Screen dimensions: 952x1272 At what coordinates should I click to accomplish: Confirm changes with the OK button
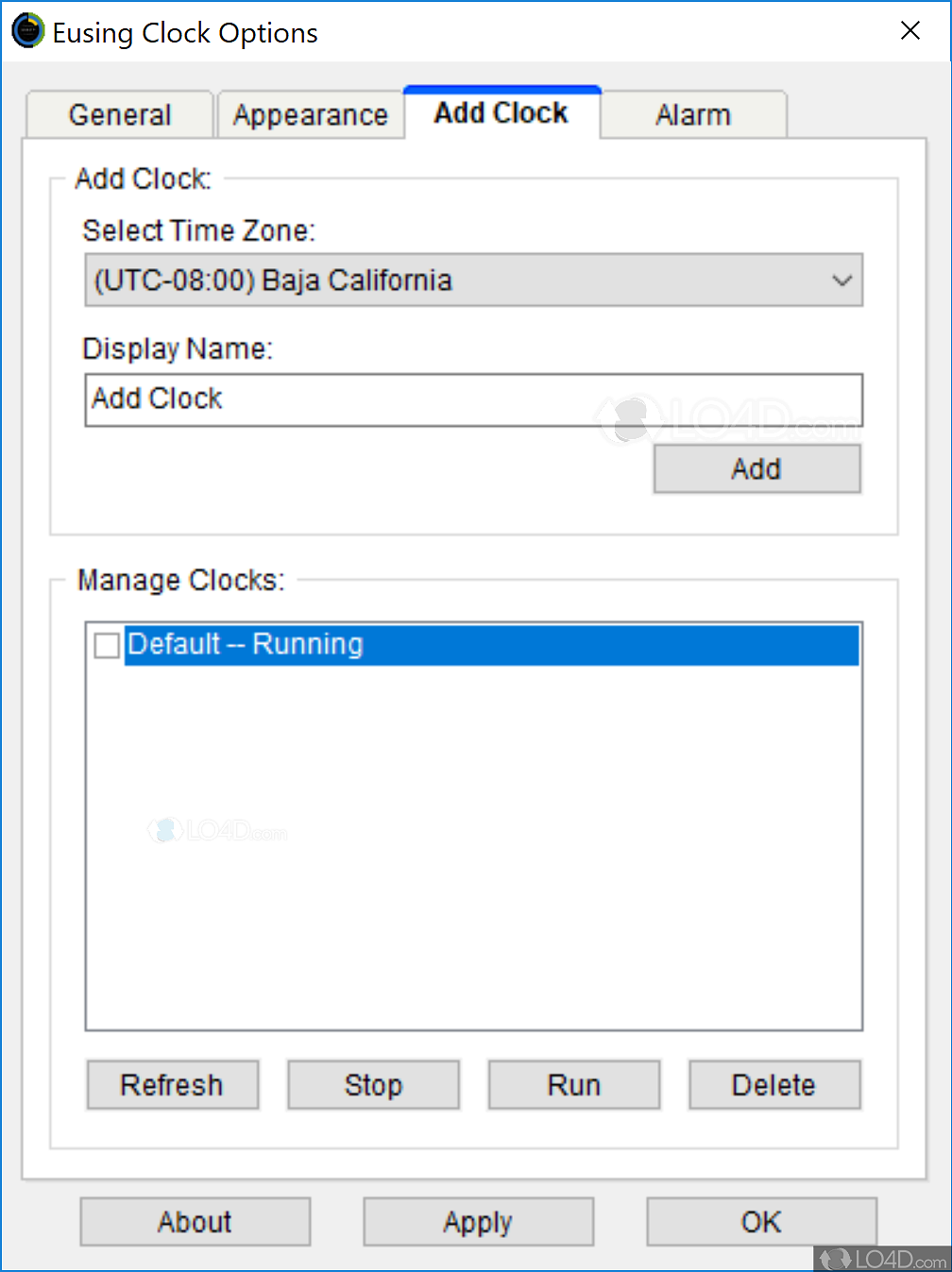click(x=761, y=1221)
